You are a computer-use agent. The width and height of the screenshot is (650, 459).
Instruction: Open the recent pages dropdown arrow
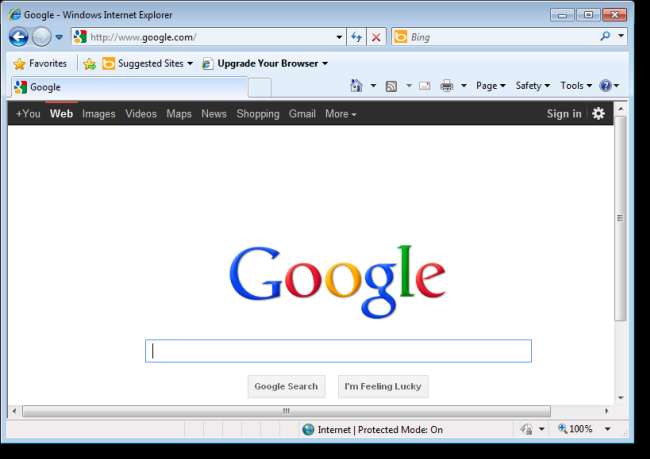coord(59,37)
